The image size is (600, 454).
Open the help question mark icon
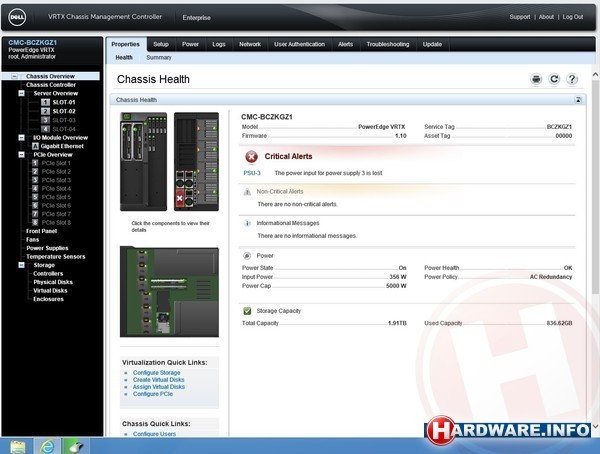pyautogui.click(x=572, y=79)
